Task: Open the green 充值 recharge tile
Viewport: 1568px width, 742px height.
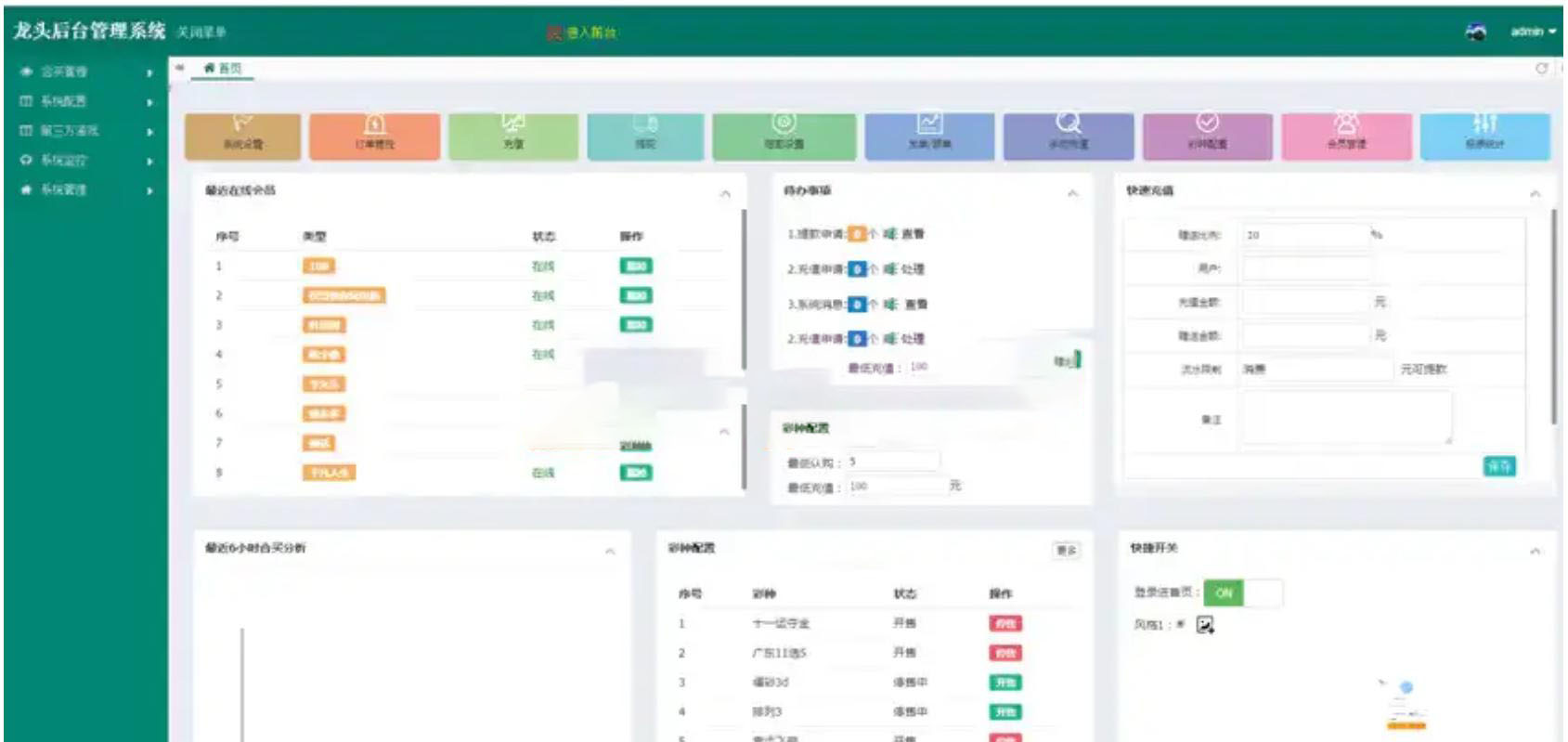Action: 513,136
